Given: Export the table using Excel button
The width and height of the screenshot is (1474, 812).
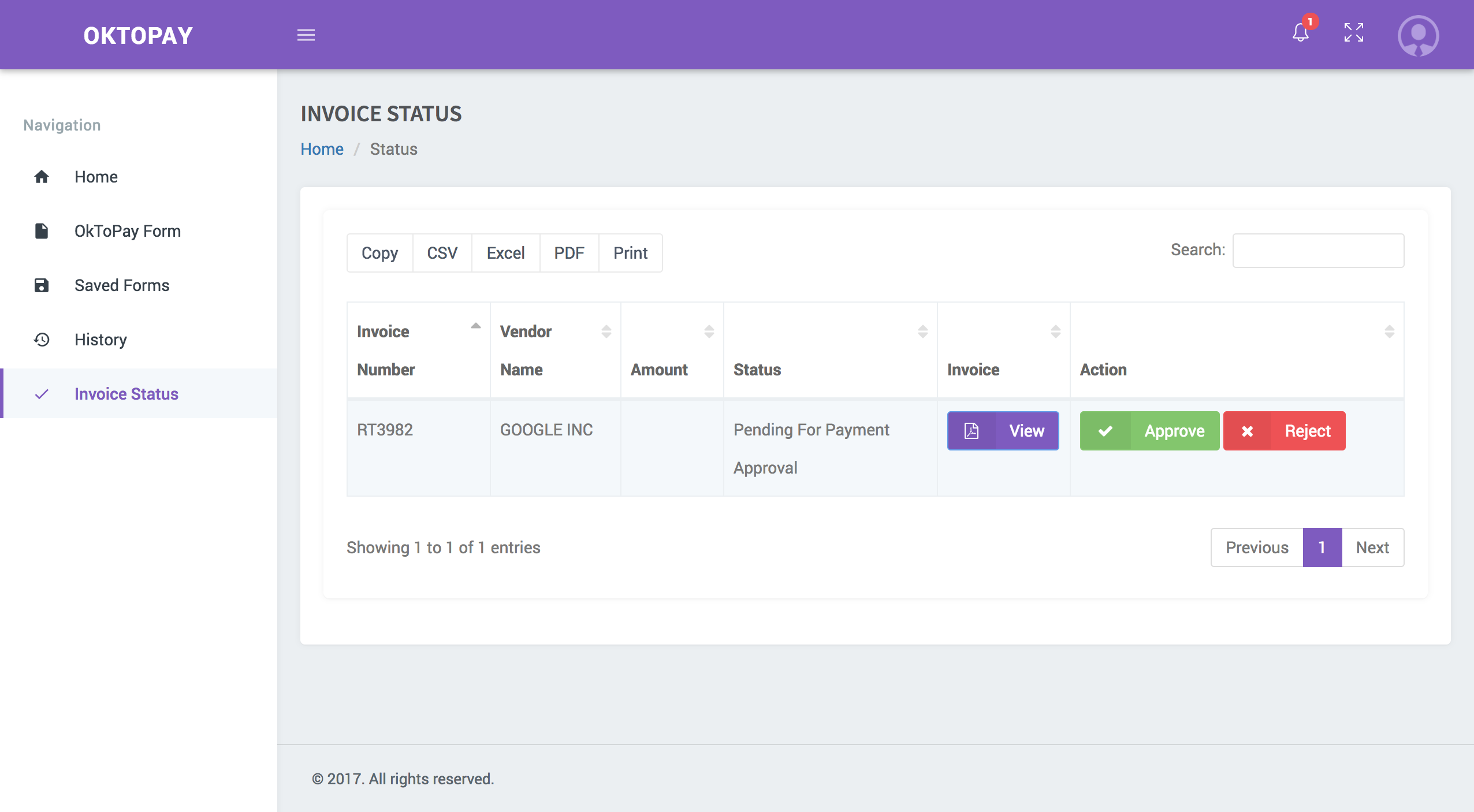Looking at the screenshot, I should coord(505,253).
